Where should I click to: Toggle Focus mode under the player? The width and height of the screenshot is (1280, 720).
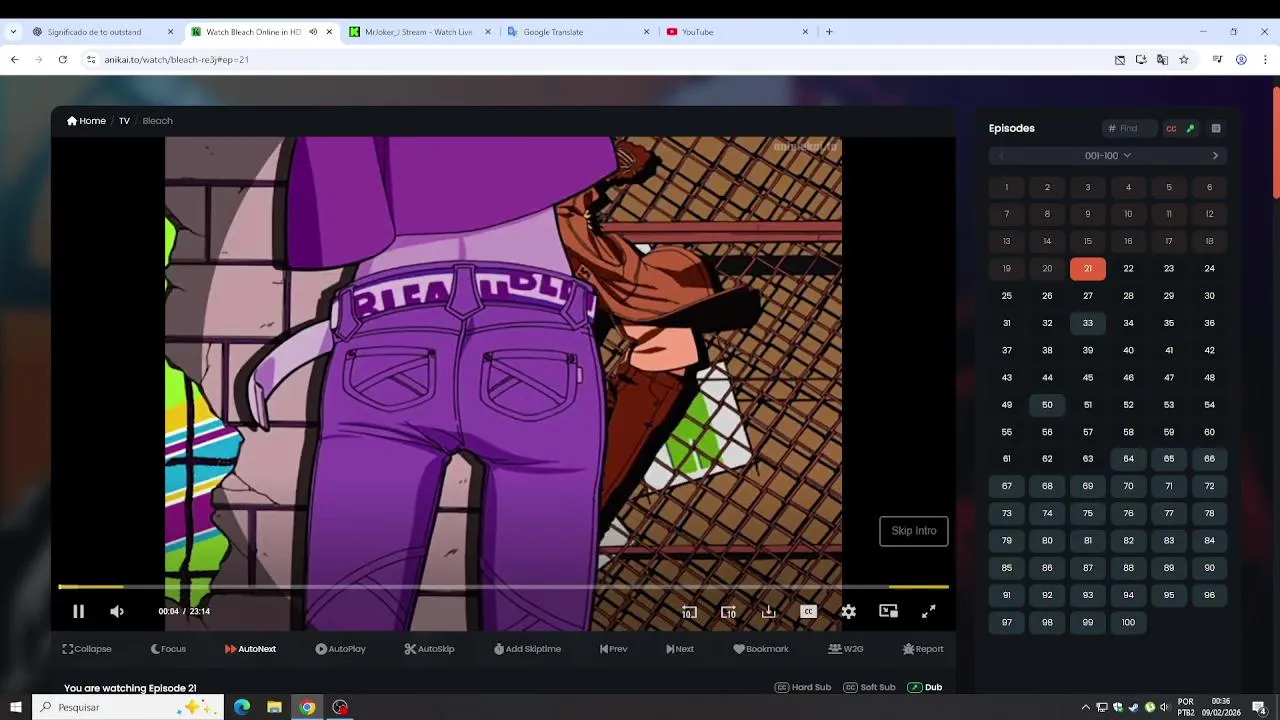click(x=168, y=649)
